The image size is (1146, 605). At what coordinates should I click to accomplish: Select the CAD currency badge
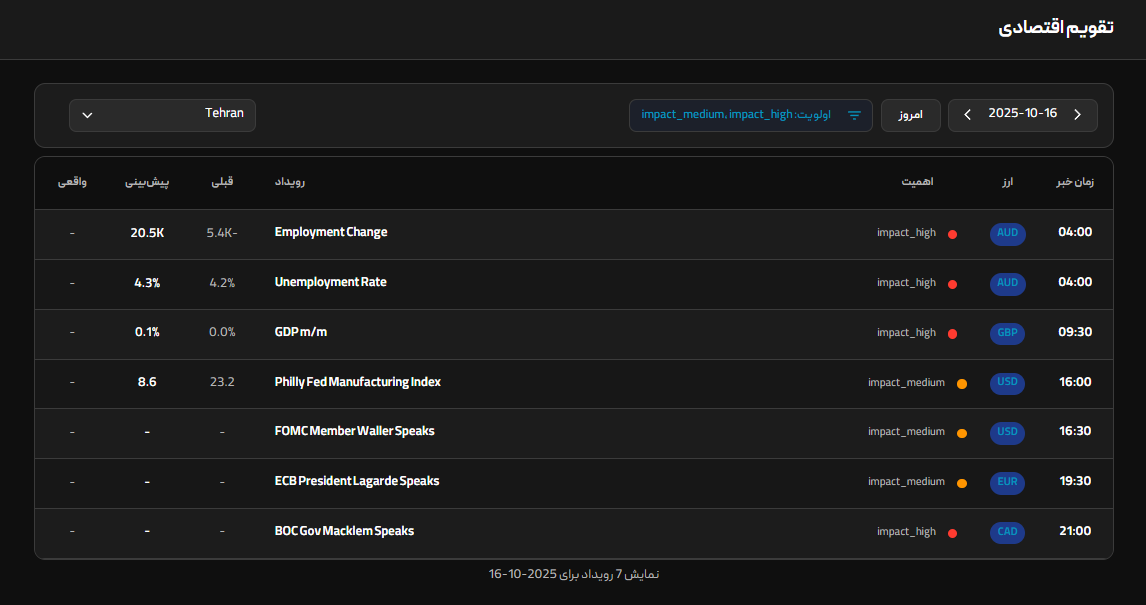(x=1007, y=532)
